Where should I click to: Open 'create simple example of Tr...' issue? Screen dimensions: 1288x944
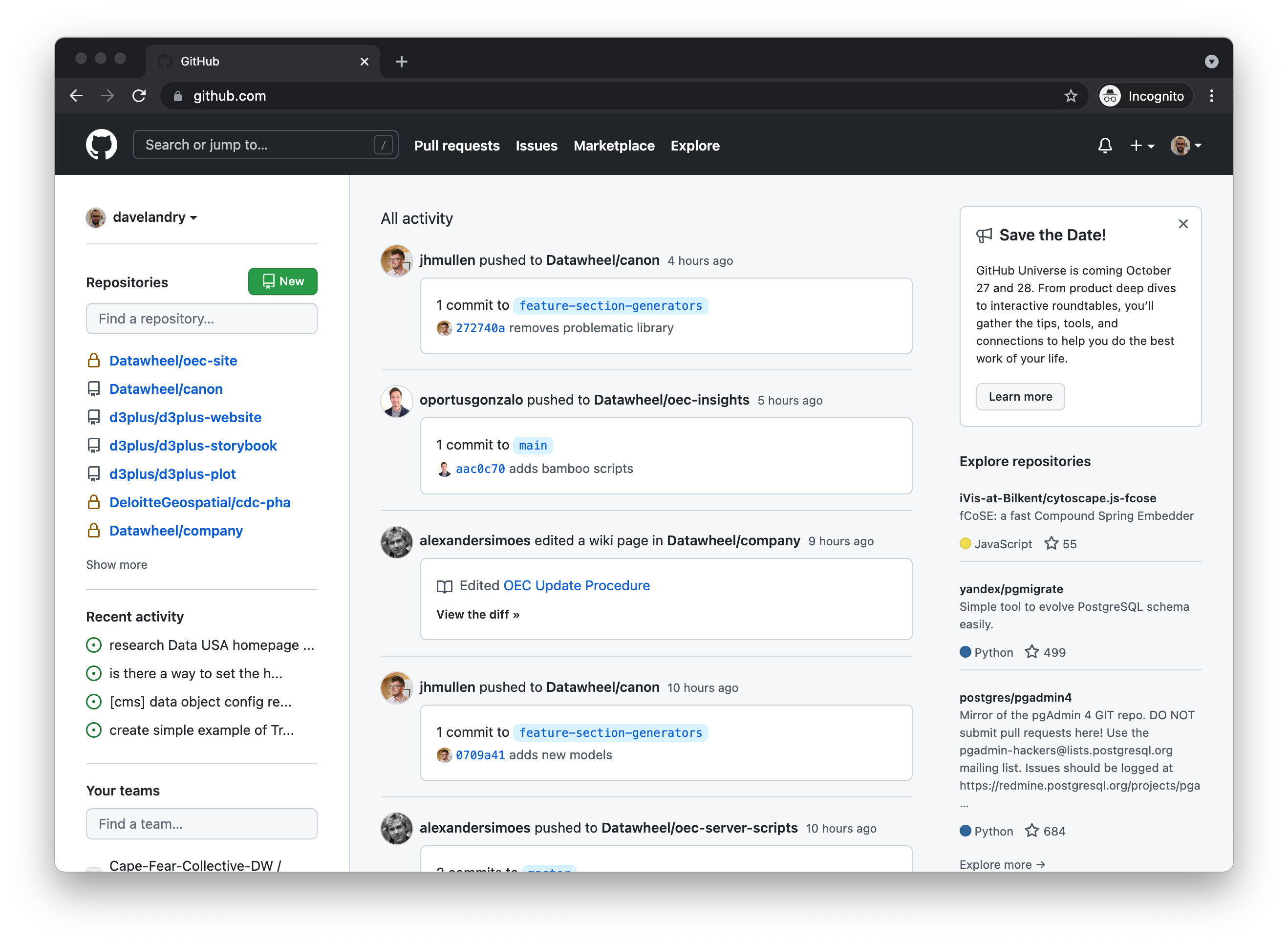pos(201,730)
